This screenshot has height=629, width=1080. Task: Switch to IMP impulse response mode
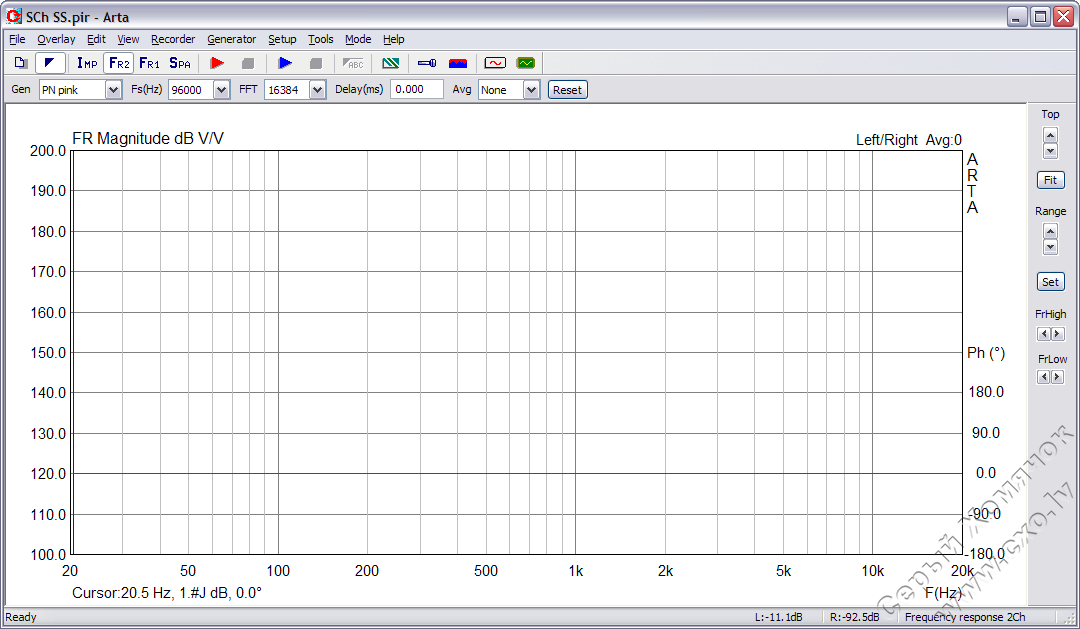point(87,63)
